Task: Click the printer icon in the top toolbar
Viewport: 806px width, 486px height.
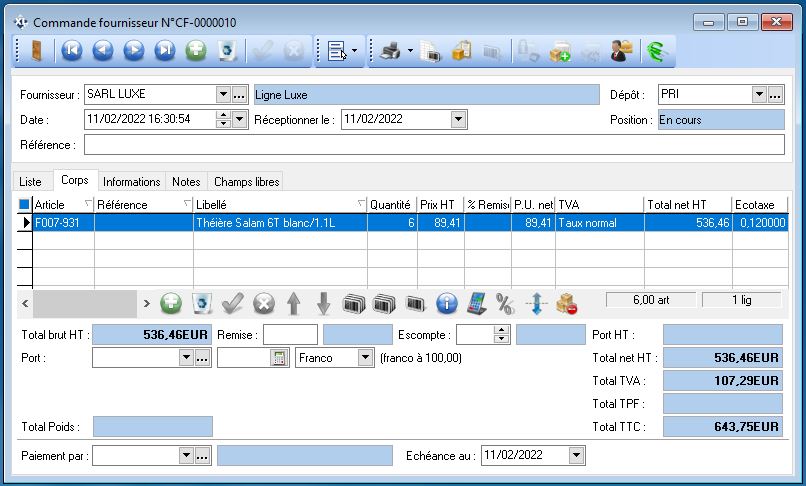Action: [x=390, y=51]
